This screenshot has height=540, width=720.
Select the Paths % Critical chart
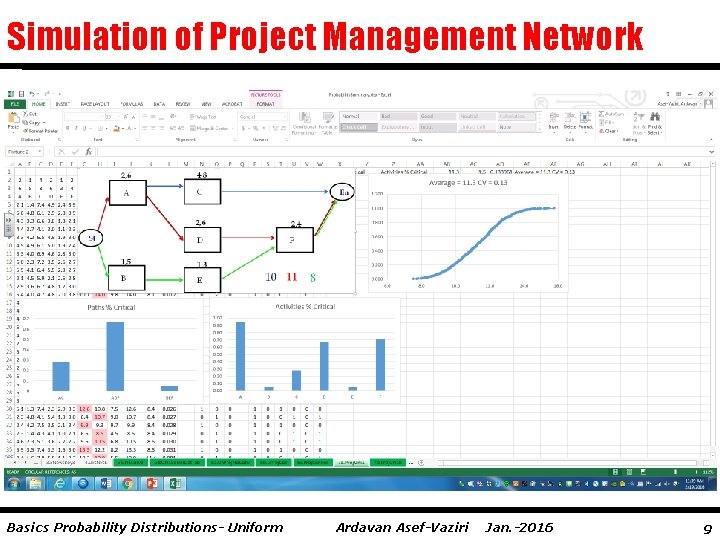click(110, 351)
